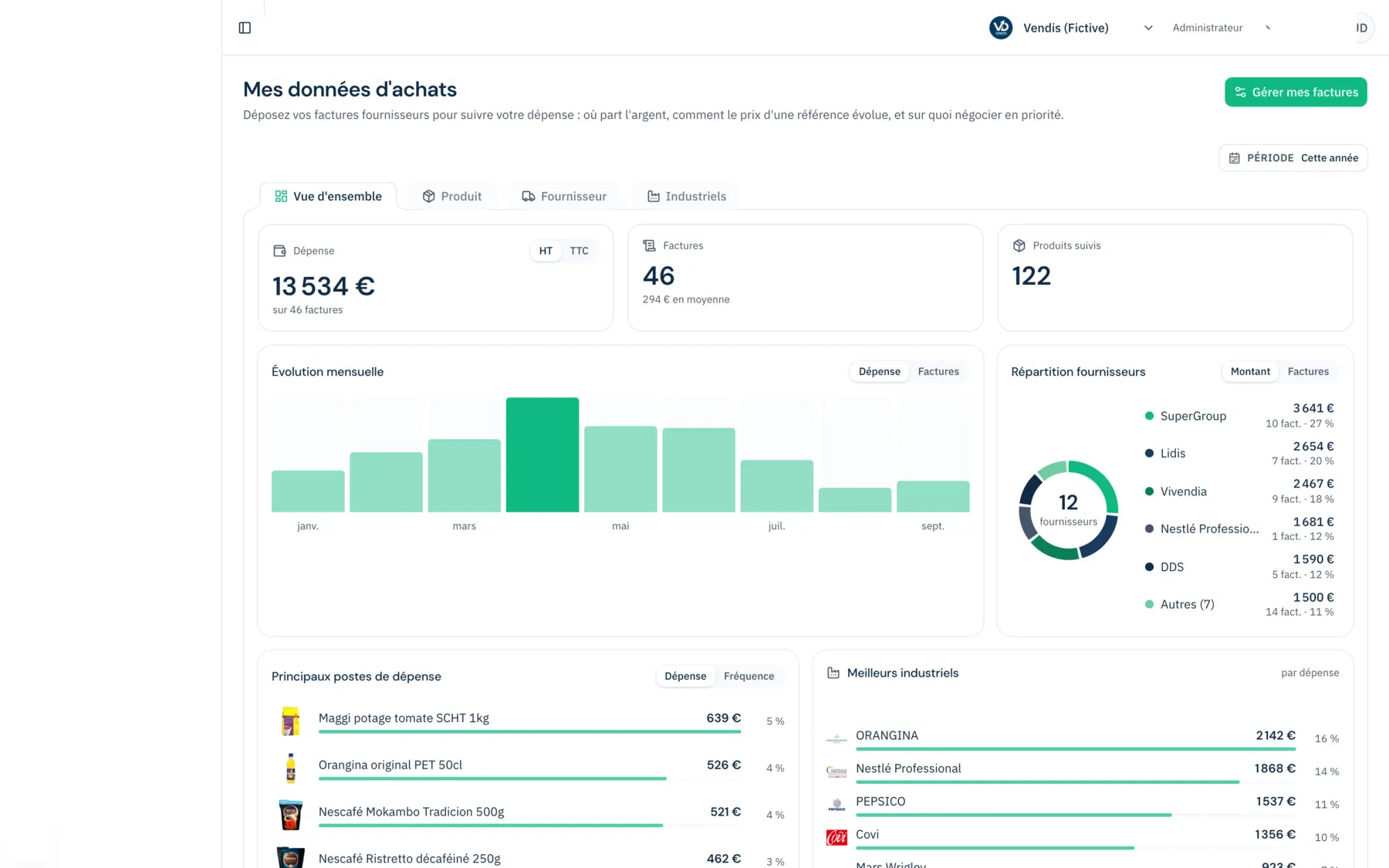
Task: Select the dark green April bar
Action: (x=542, y=454)
